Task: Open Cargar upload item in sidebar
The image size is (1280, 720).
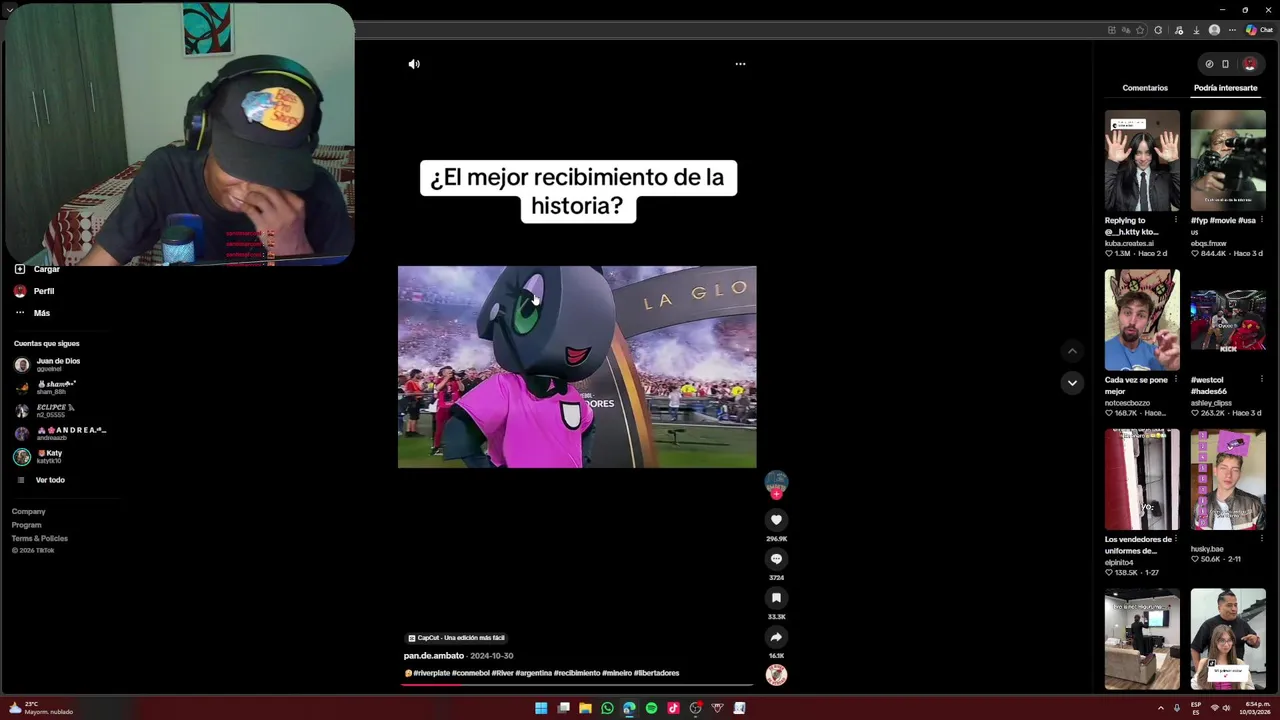Action: pos(37,269)
